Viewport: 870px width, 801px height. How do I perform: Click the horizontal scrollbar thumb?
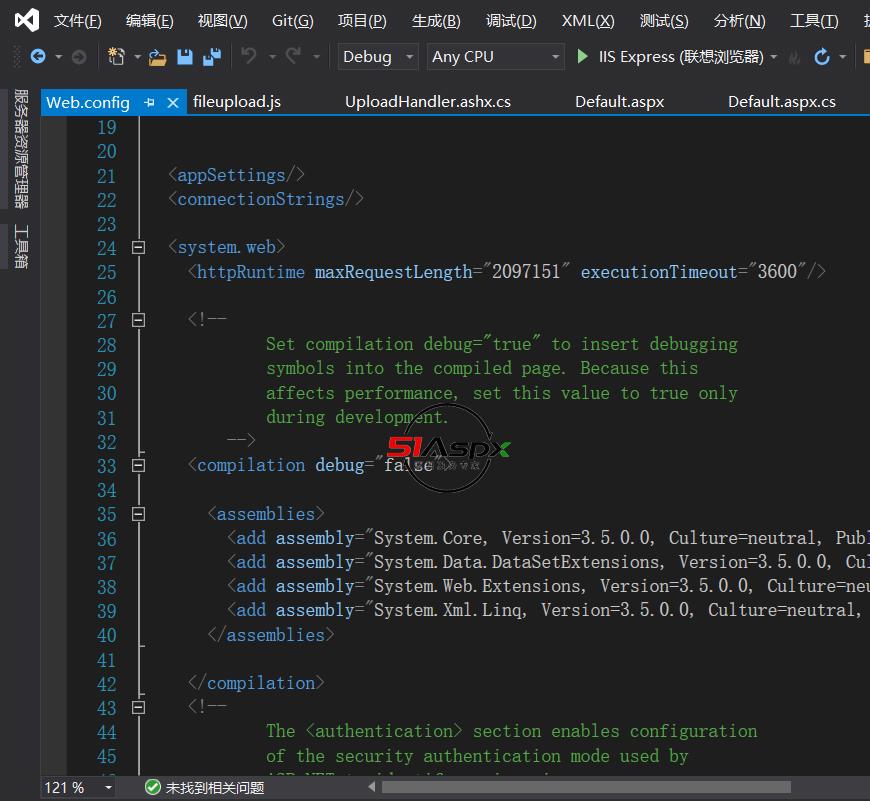pos(586,787)
